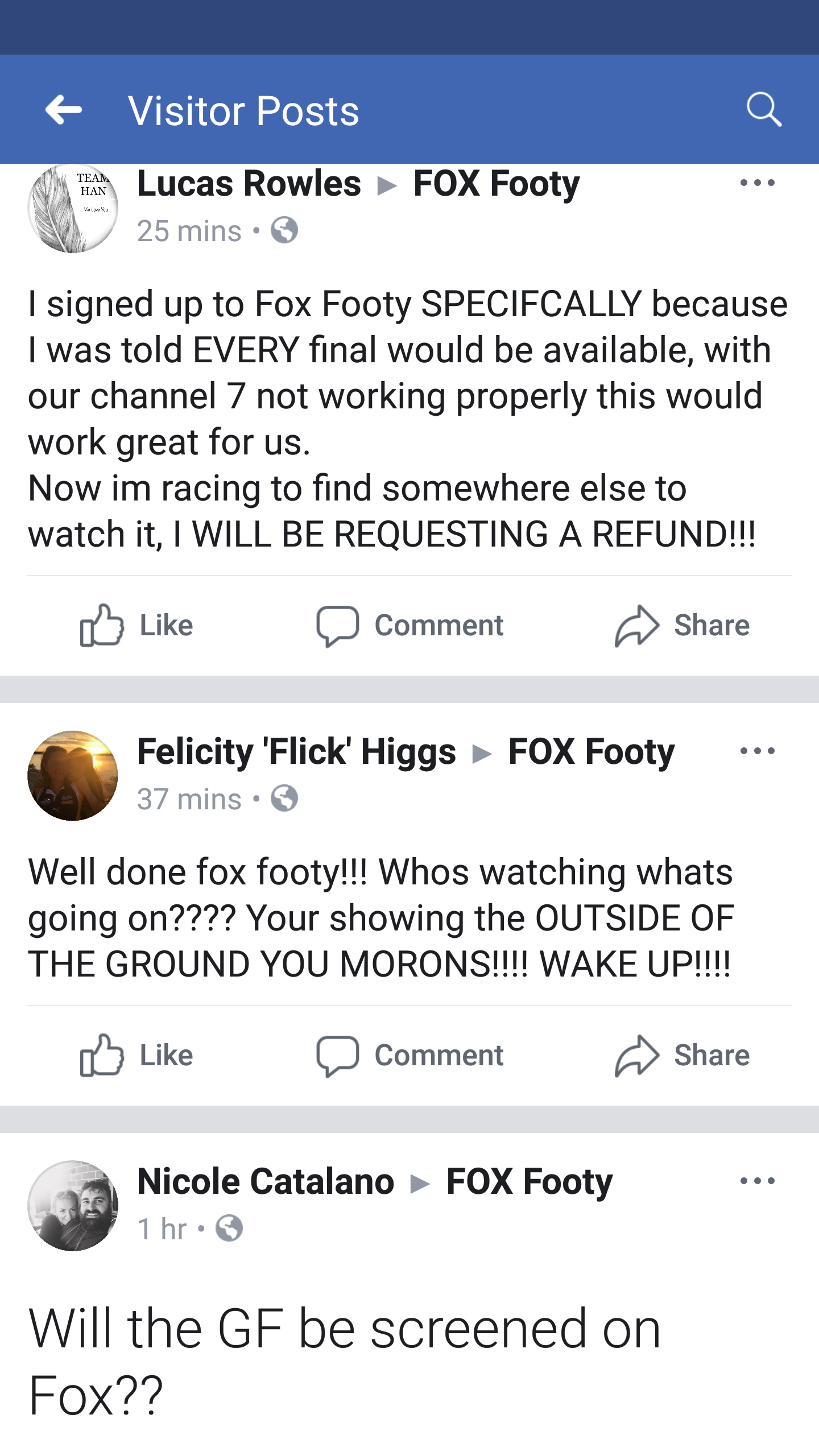The width and height of the screenshot is (819, 1456).
Task: Tap Nicole Catalano's profile picture
Action: (x=73, y=1206)
